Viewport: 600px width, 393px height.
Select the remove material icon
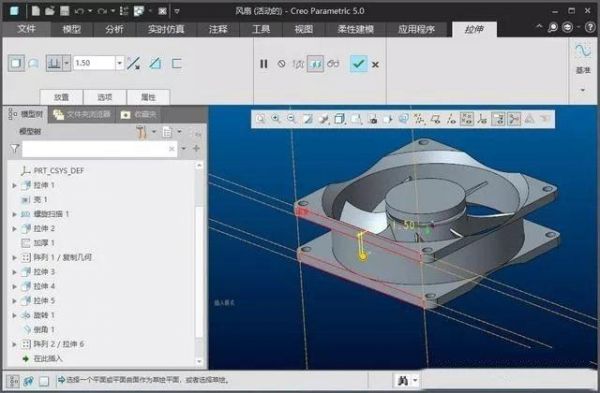[x=155, y=63]
